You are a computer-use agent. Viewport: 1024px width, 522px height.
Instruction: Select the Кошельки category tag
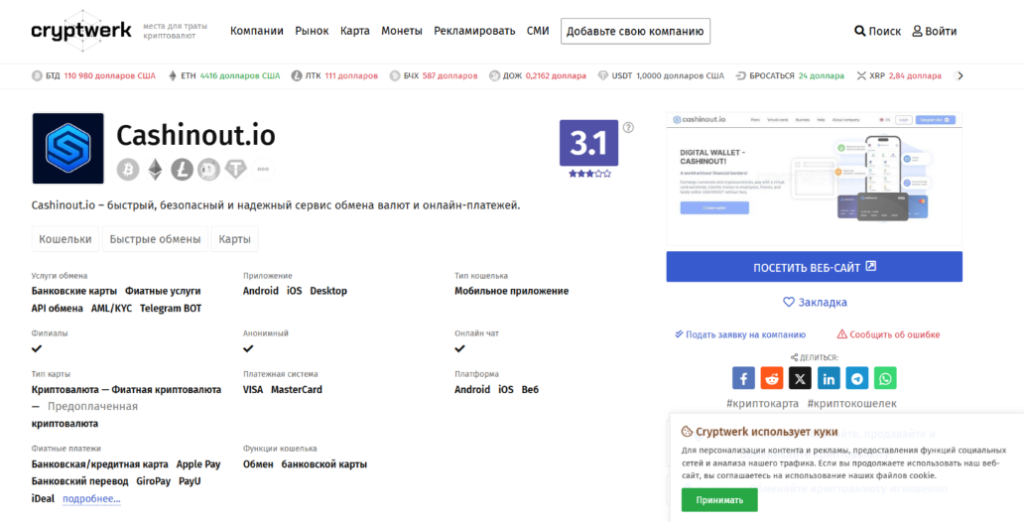click(x=65, y=239)
